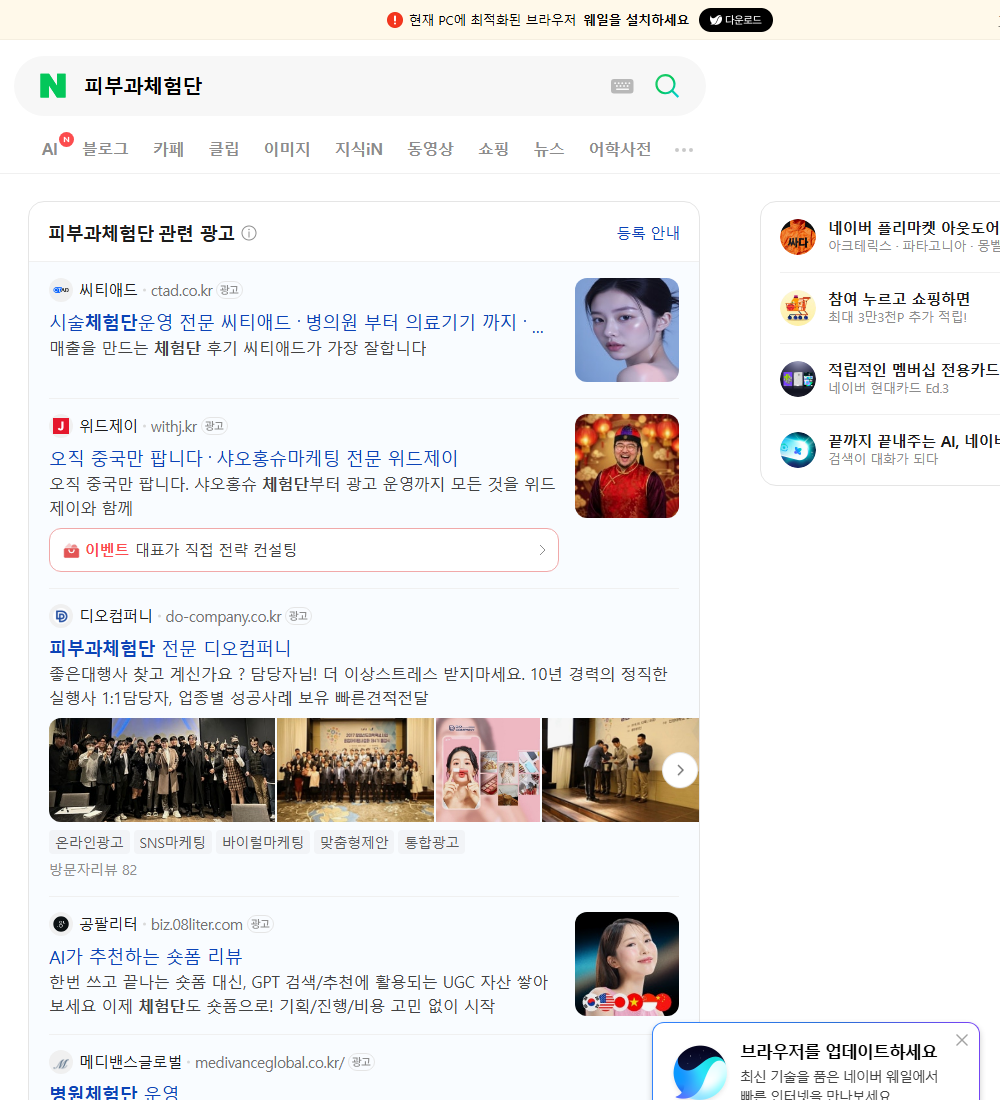Open the on-screen keyboard icon
Screen dimensions: 1000x1100
(x=622, y=86)
